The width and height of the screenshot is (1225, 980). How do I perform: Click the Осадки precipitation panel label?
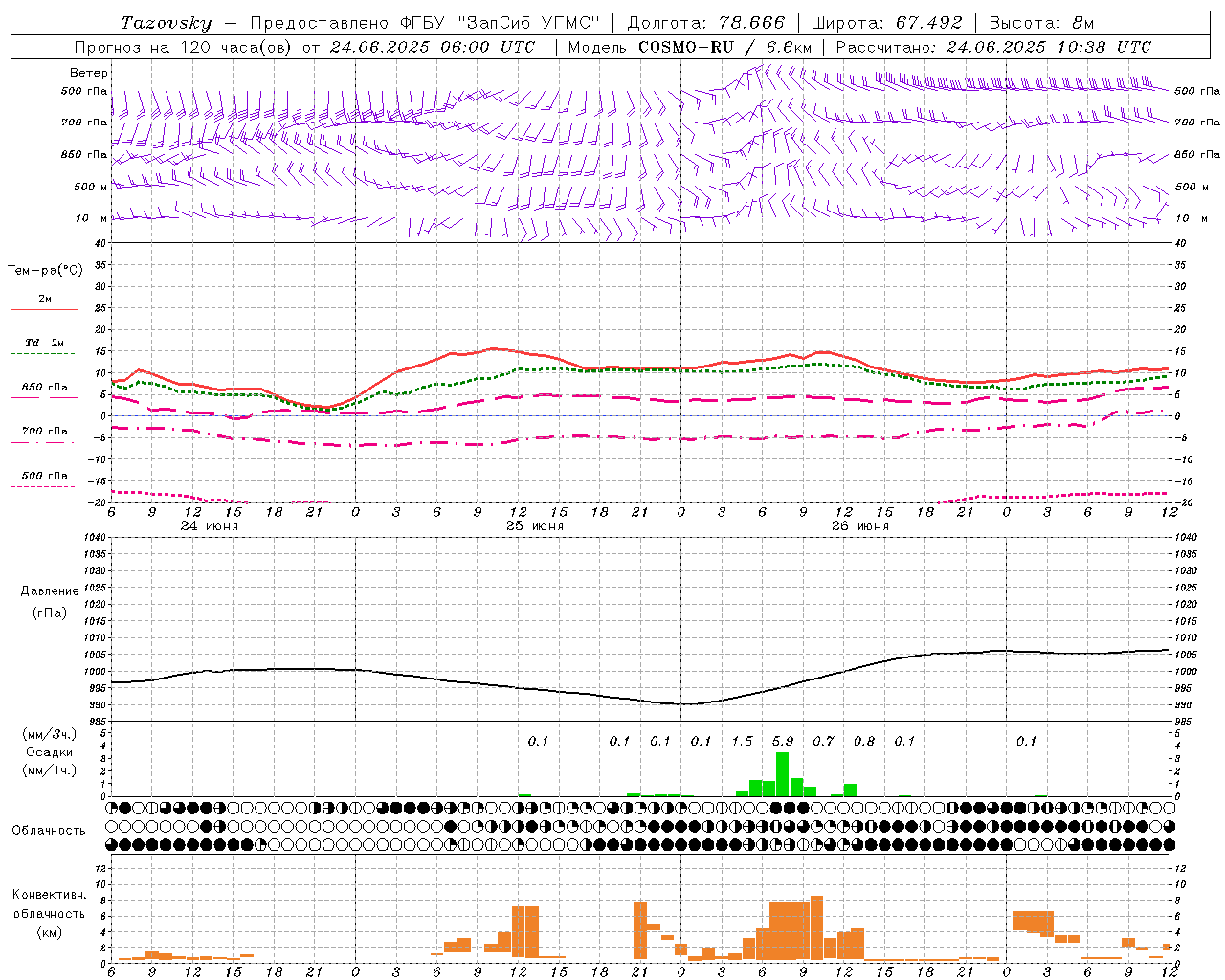pos(49,752)
